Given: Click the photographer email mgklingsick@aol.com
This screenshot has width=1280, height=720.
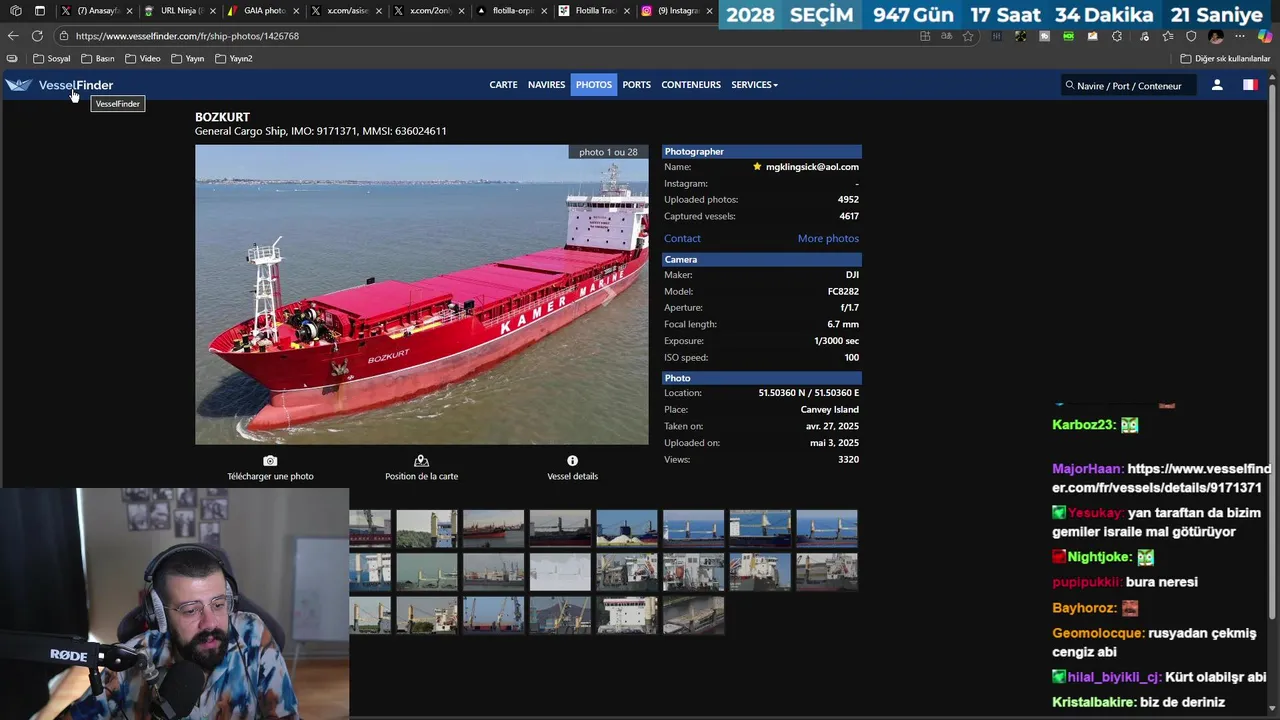Looking at the screenshot, I should click(x=812, y=167).
